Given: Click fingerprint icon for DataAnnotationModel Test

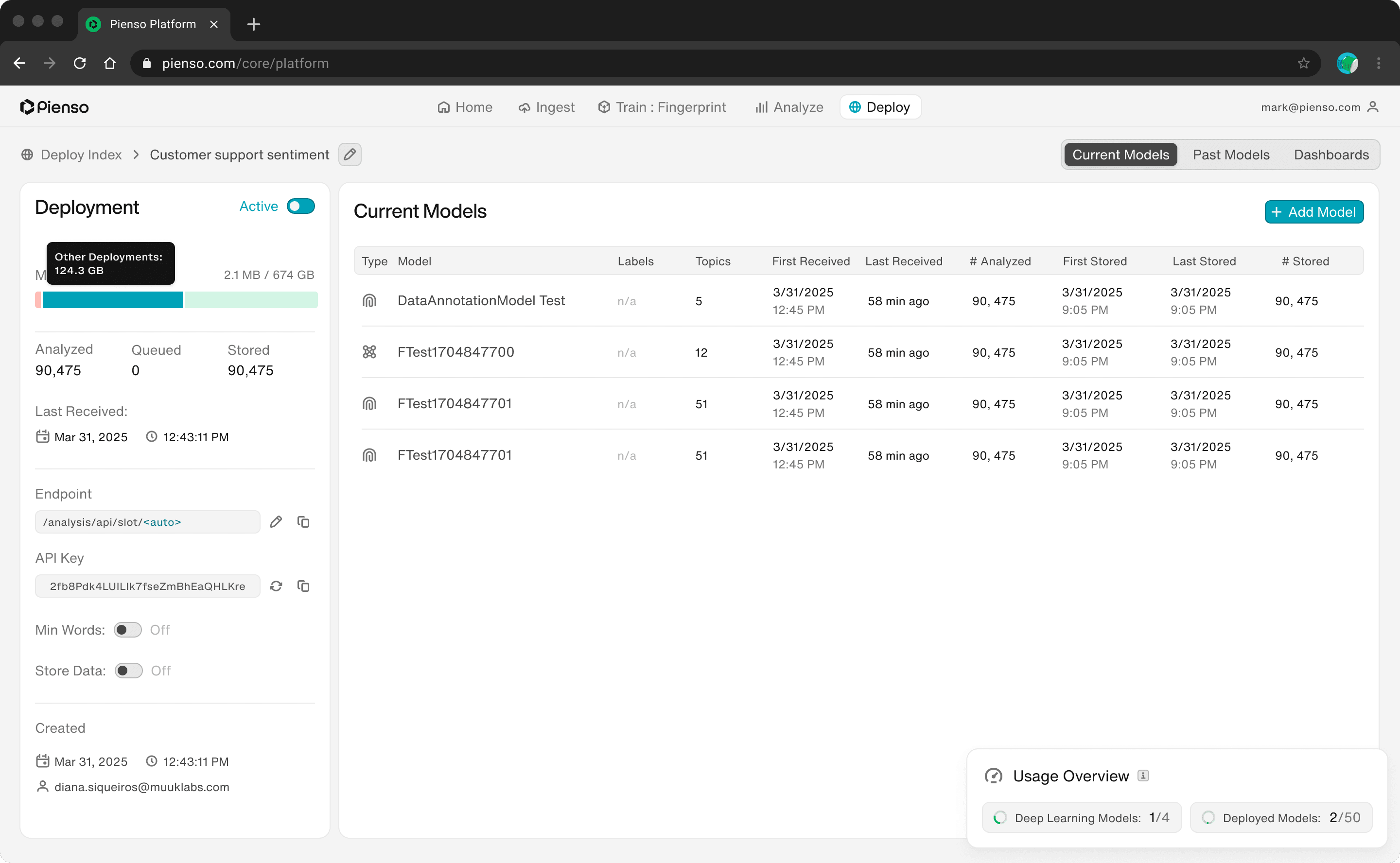Looking at the screenshot, I should tap(369, 301).
